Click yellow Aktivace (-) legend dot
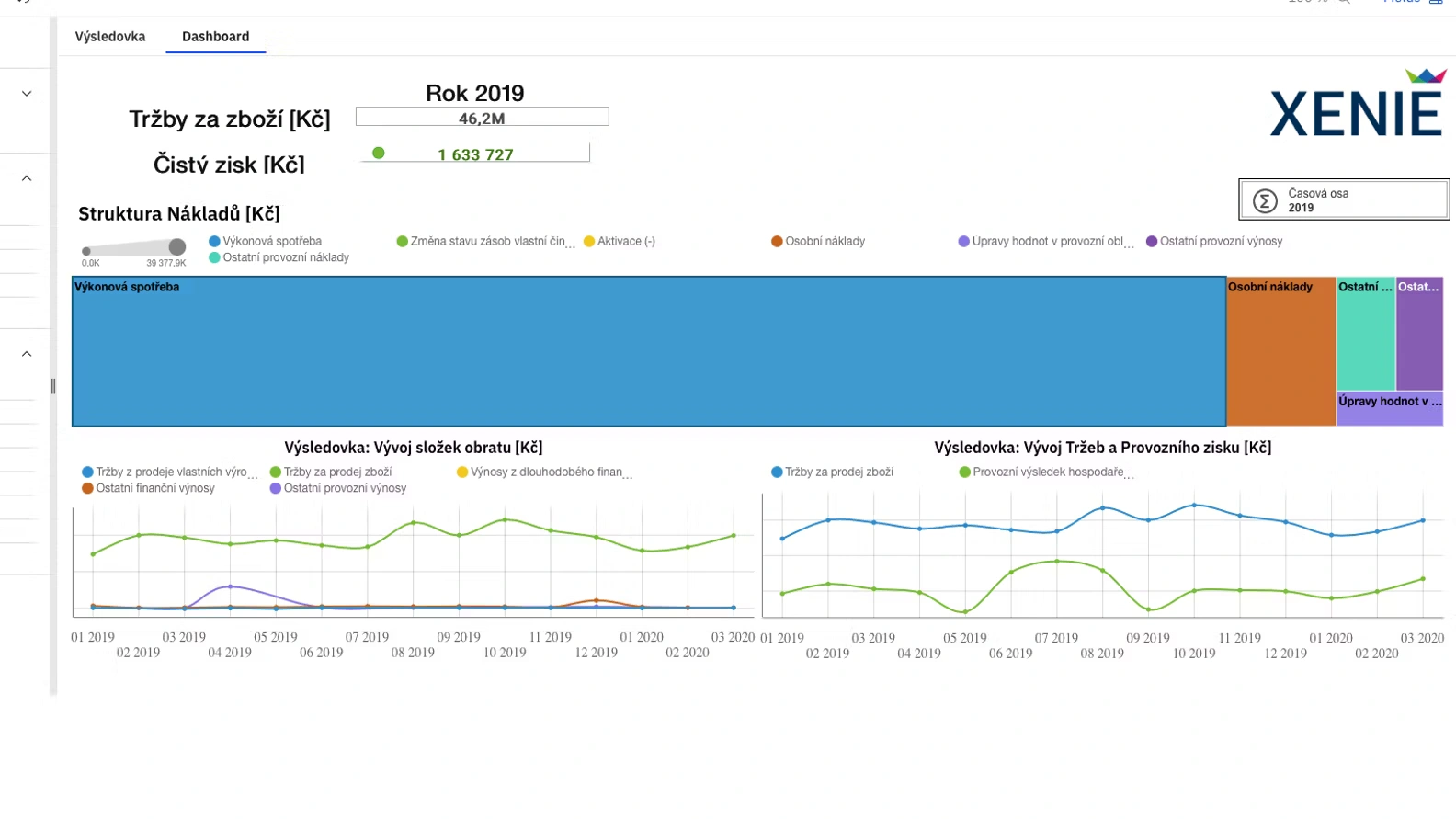This screenshot has height=819, width=1456. [x=589, y=242]
